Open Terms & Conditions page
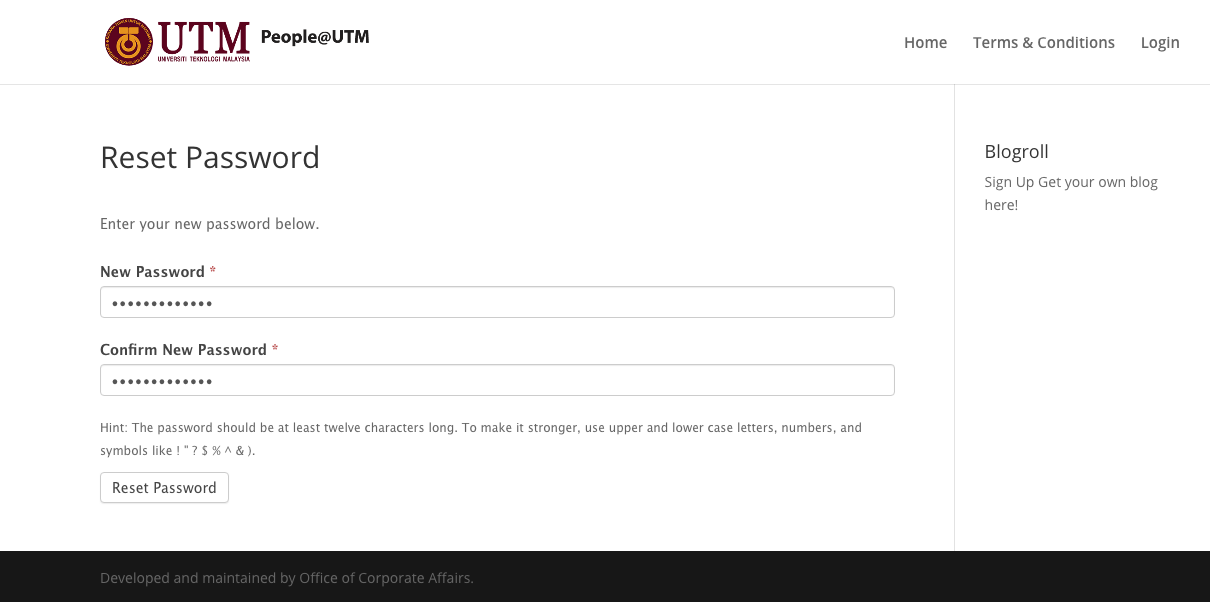Screen dimensions: 1210x602 [x=1044, y=42]
